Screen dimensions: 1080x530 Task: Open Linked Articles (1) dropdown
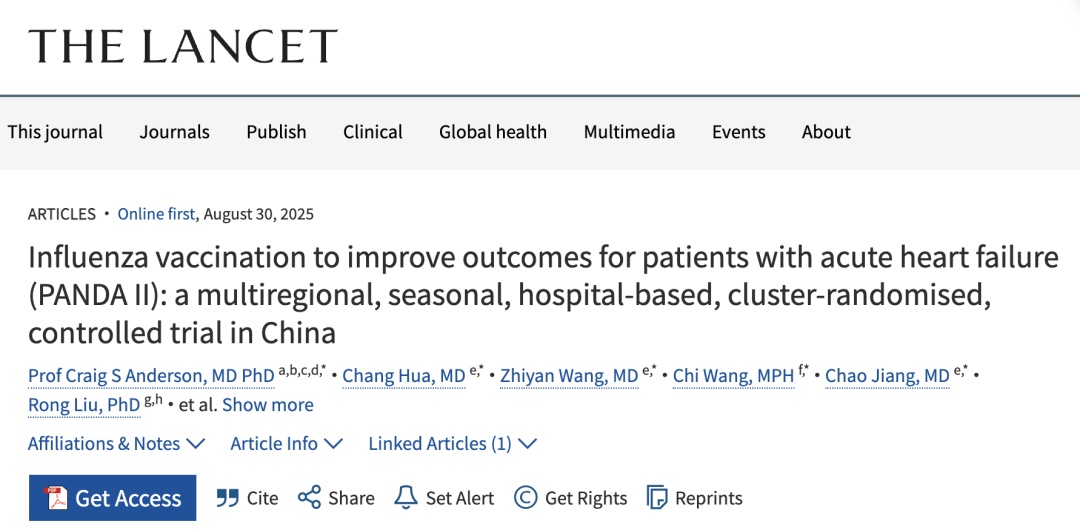click(453, 444)
